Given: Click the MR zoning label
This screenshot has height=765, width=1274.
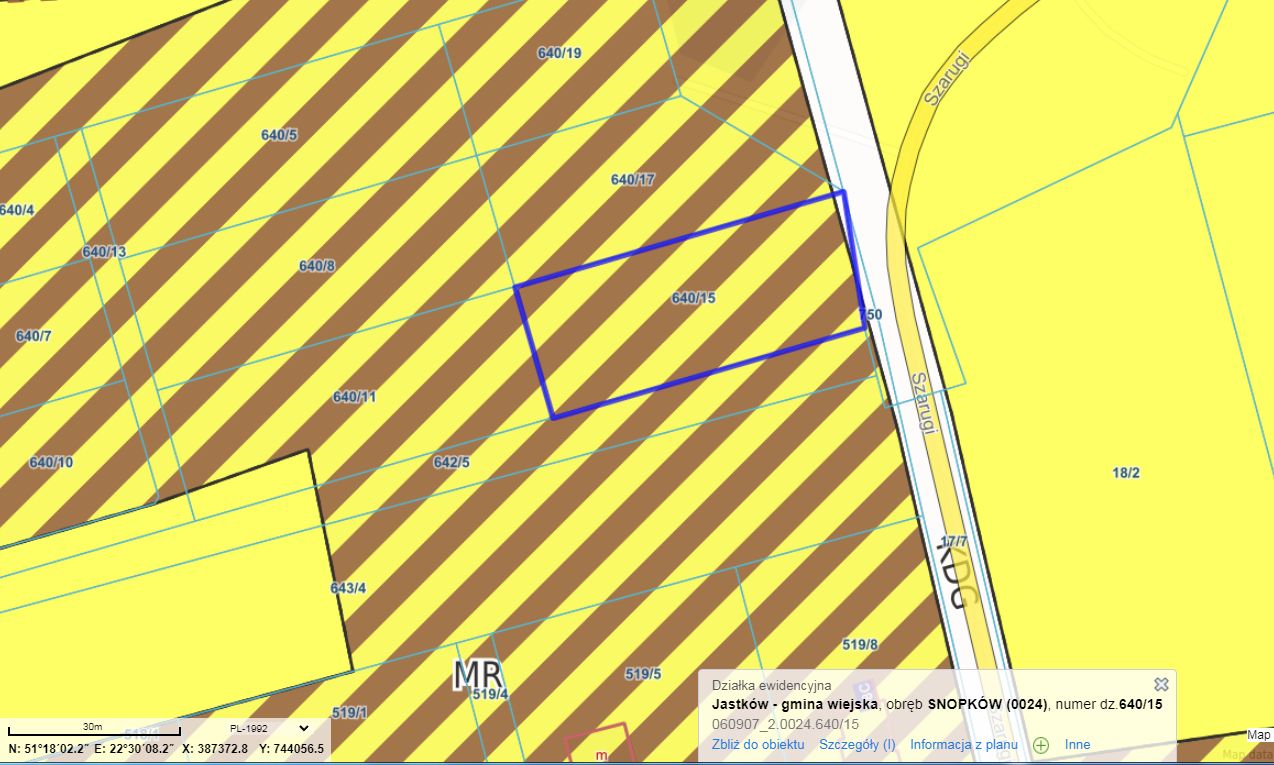Looking at the screenshot, I should 477,675.
